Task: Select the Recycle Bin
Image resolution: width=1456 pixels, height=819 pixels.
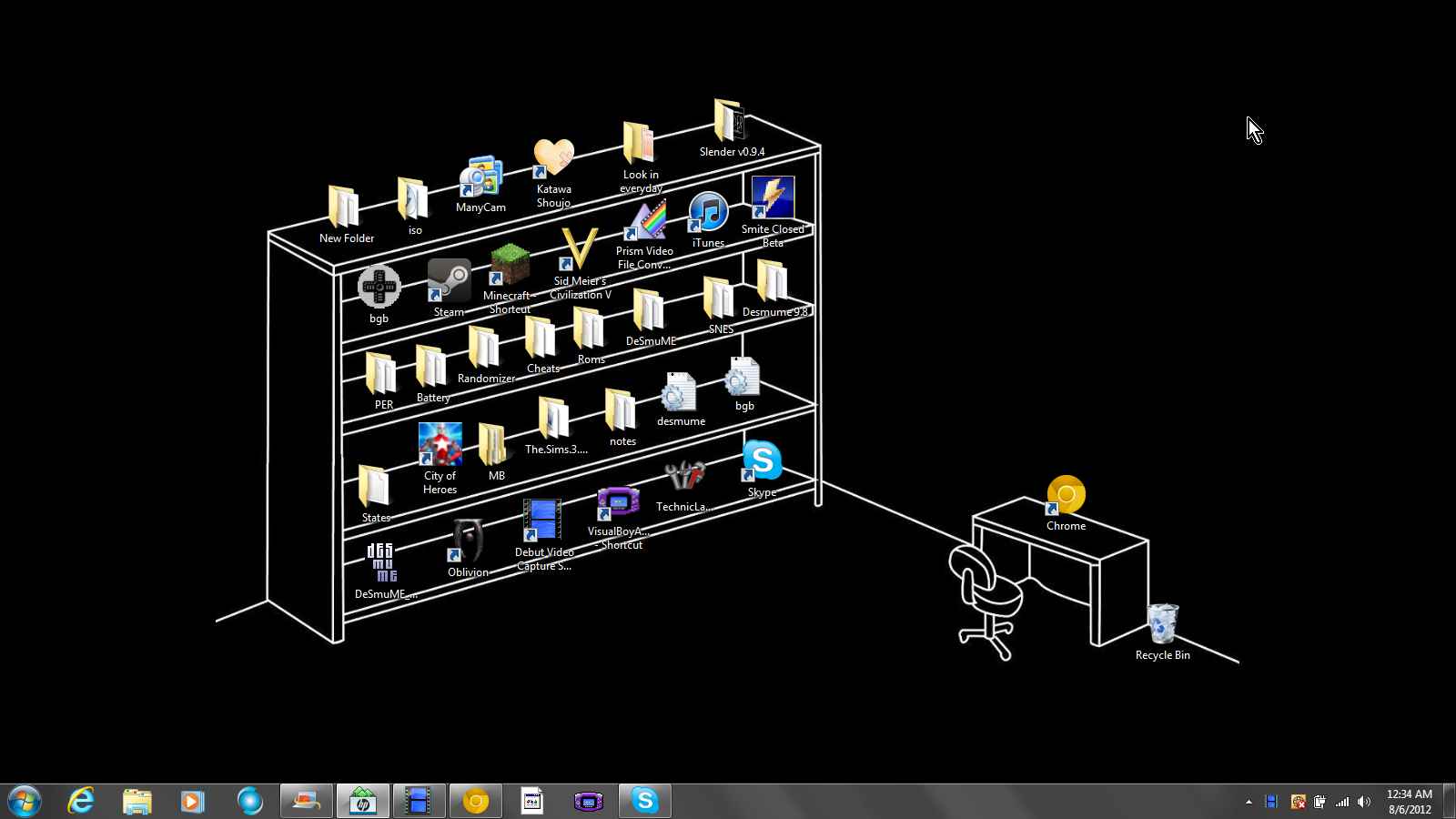Action: click(x=1162, y=625)
